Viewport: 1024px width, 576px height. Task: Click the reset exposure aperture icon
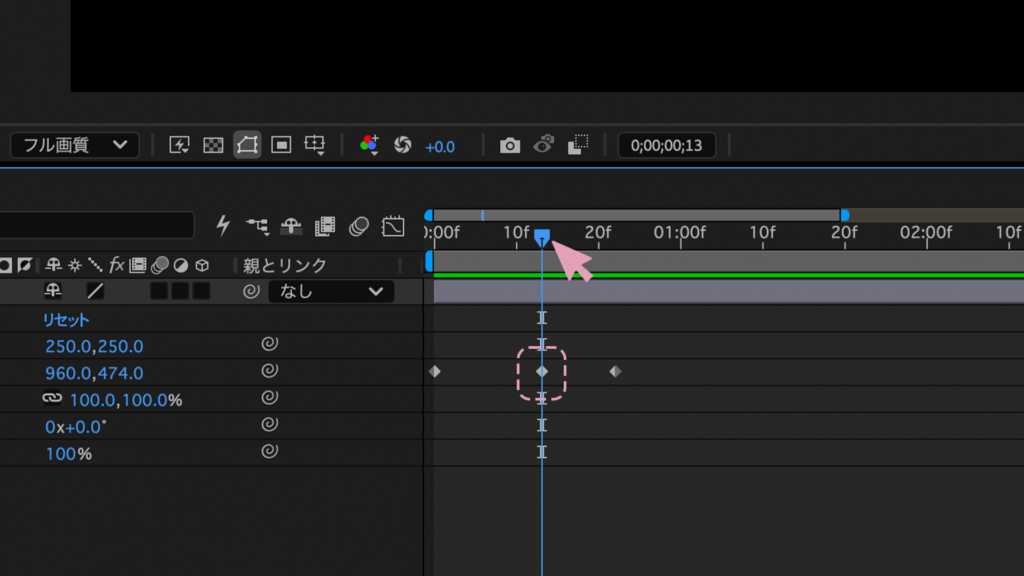[402, 145]
